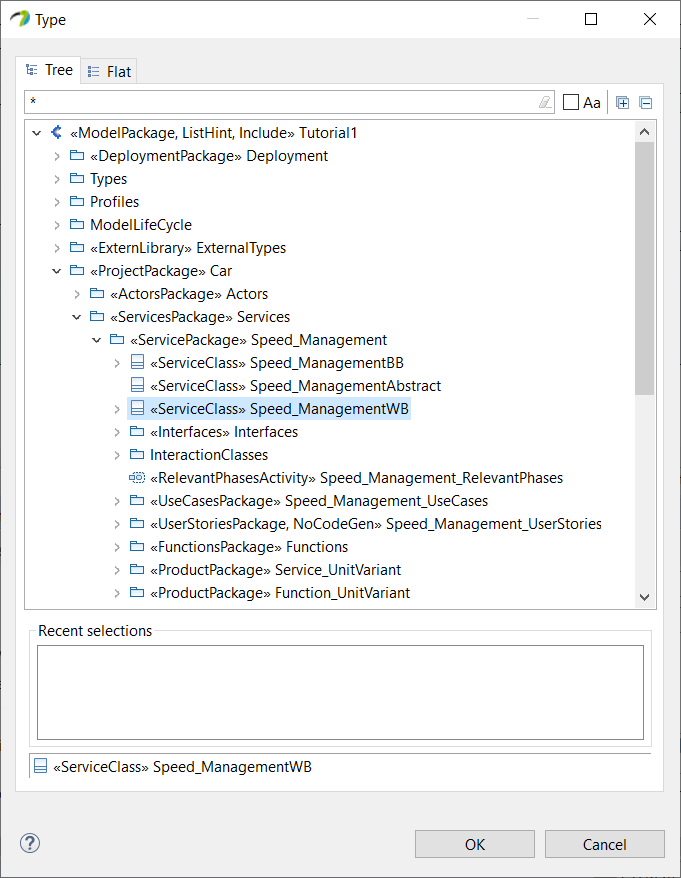Expand the Speed_Management_UseCases node
The width and height of the screenshot is (681, 878).
tap(117, 501)
